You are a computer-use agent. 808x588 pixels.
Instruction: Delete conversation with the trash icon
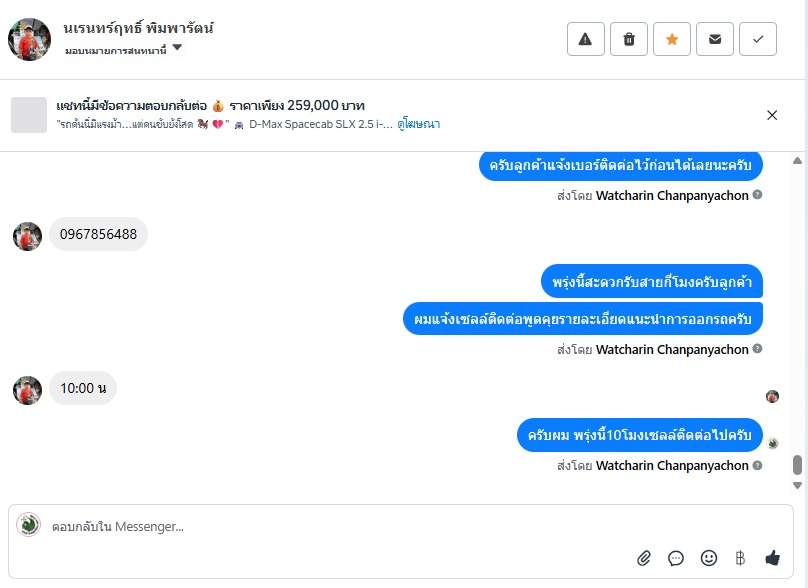click(628, 39)
